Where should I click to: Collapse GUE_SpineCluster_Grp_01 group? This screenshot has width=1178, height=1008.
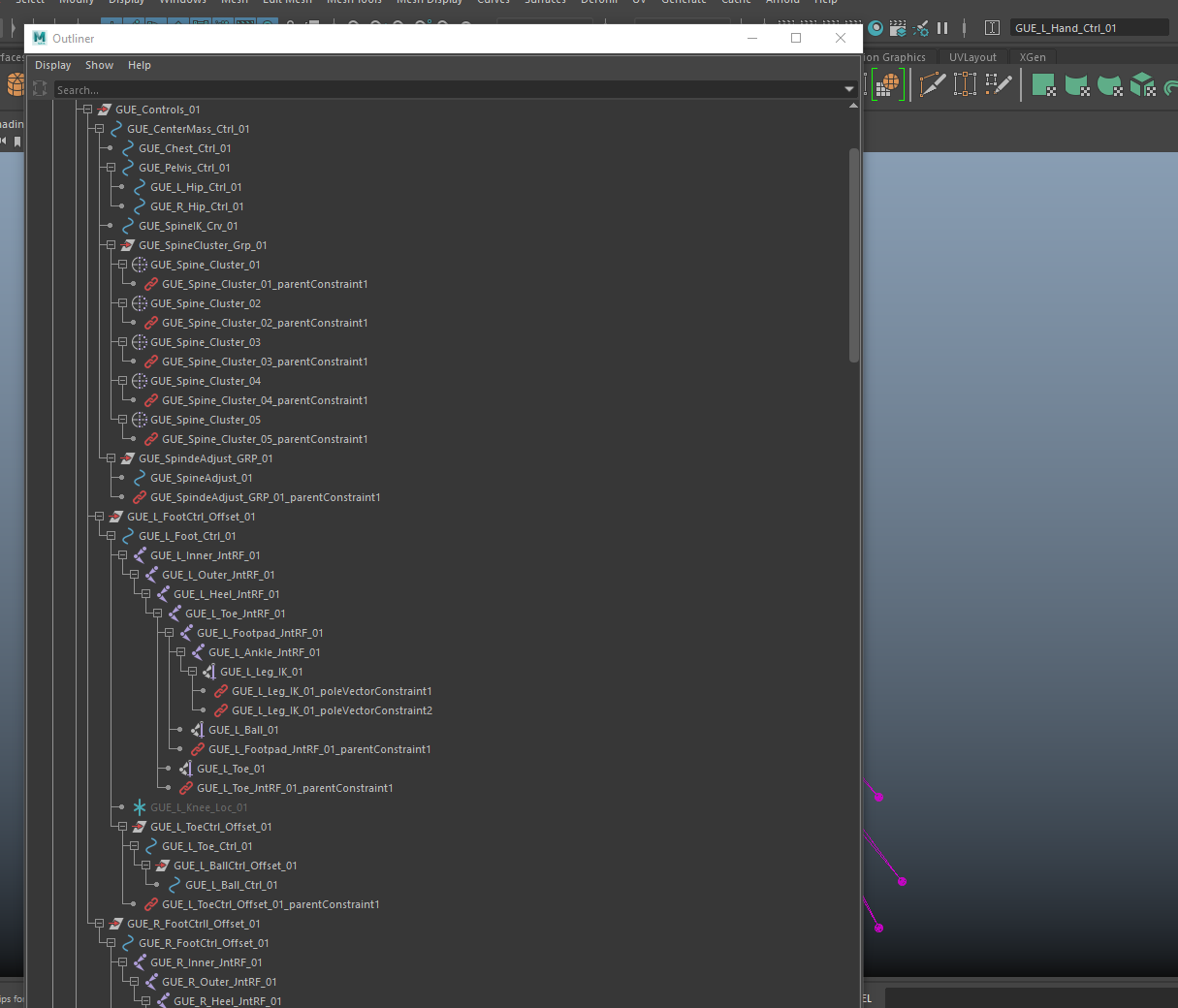tap(111, 245)
